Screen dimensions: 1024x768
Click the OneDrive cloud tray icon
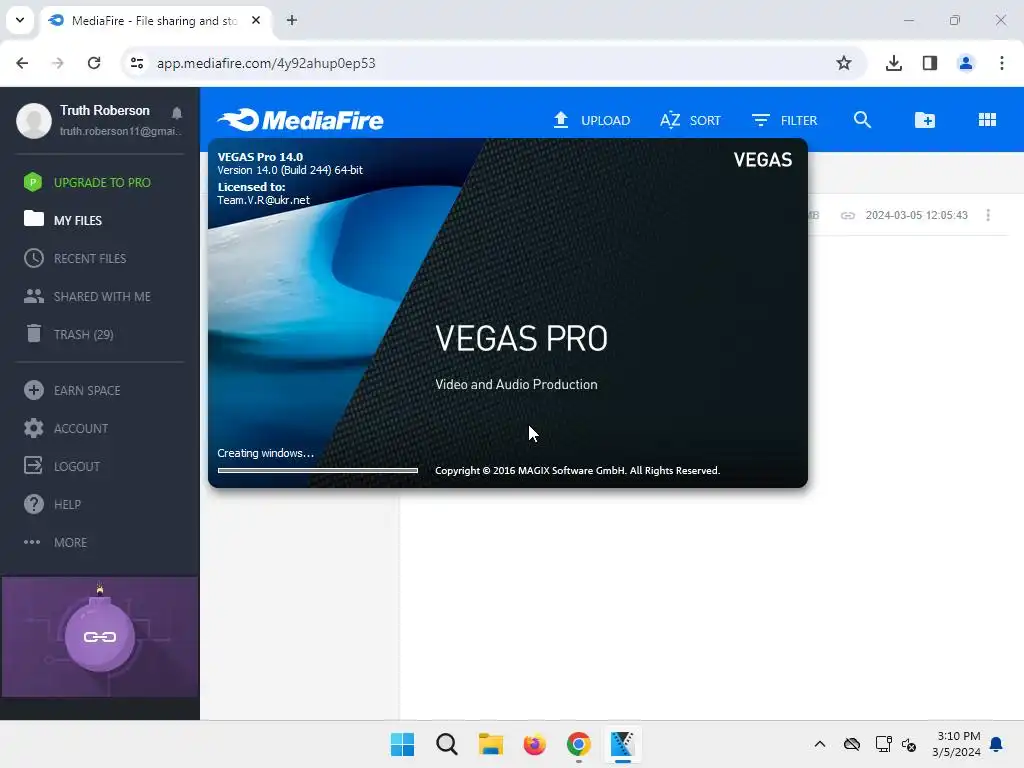[x=852, y=744]
